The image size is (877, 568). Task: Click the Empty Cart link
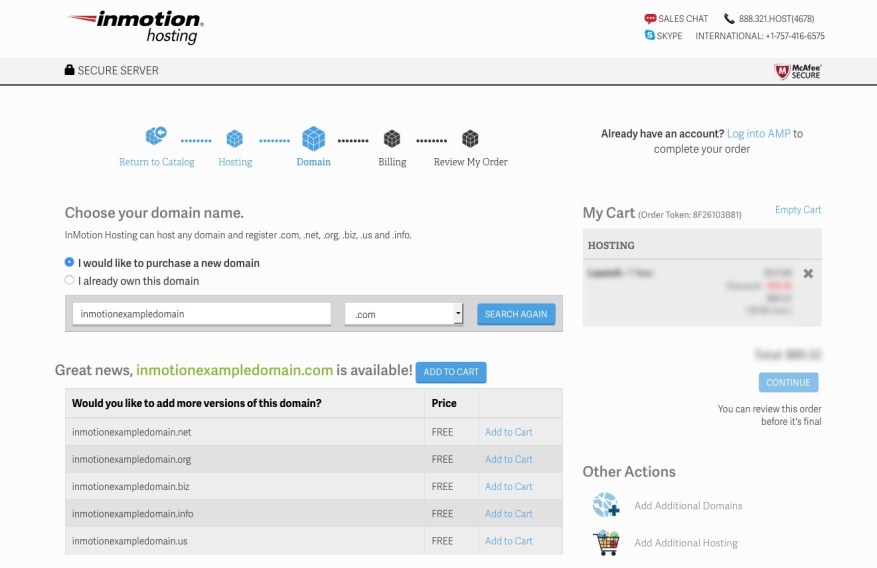pos(798,210)
